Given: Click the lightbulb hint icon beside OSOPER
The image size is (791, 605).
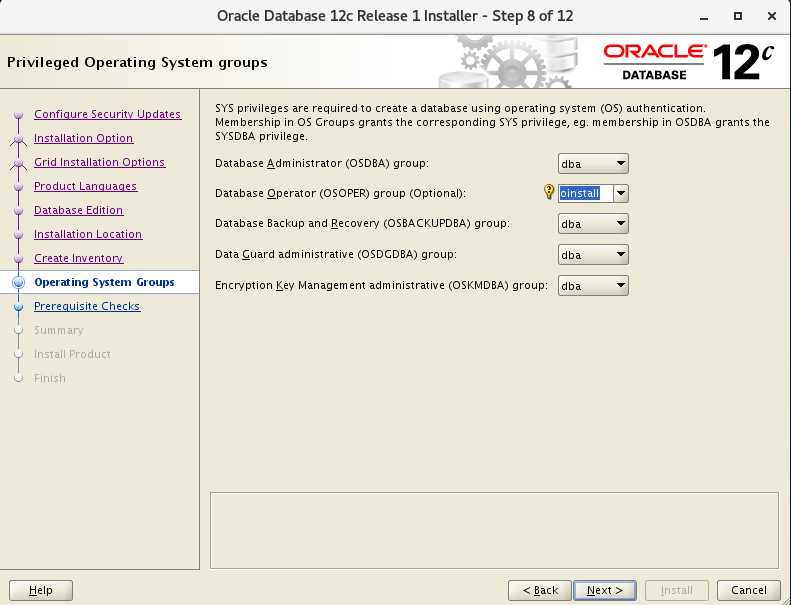Looking at the screenshot, I should (549, 192).
